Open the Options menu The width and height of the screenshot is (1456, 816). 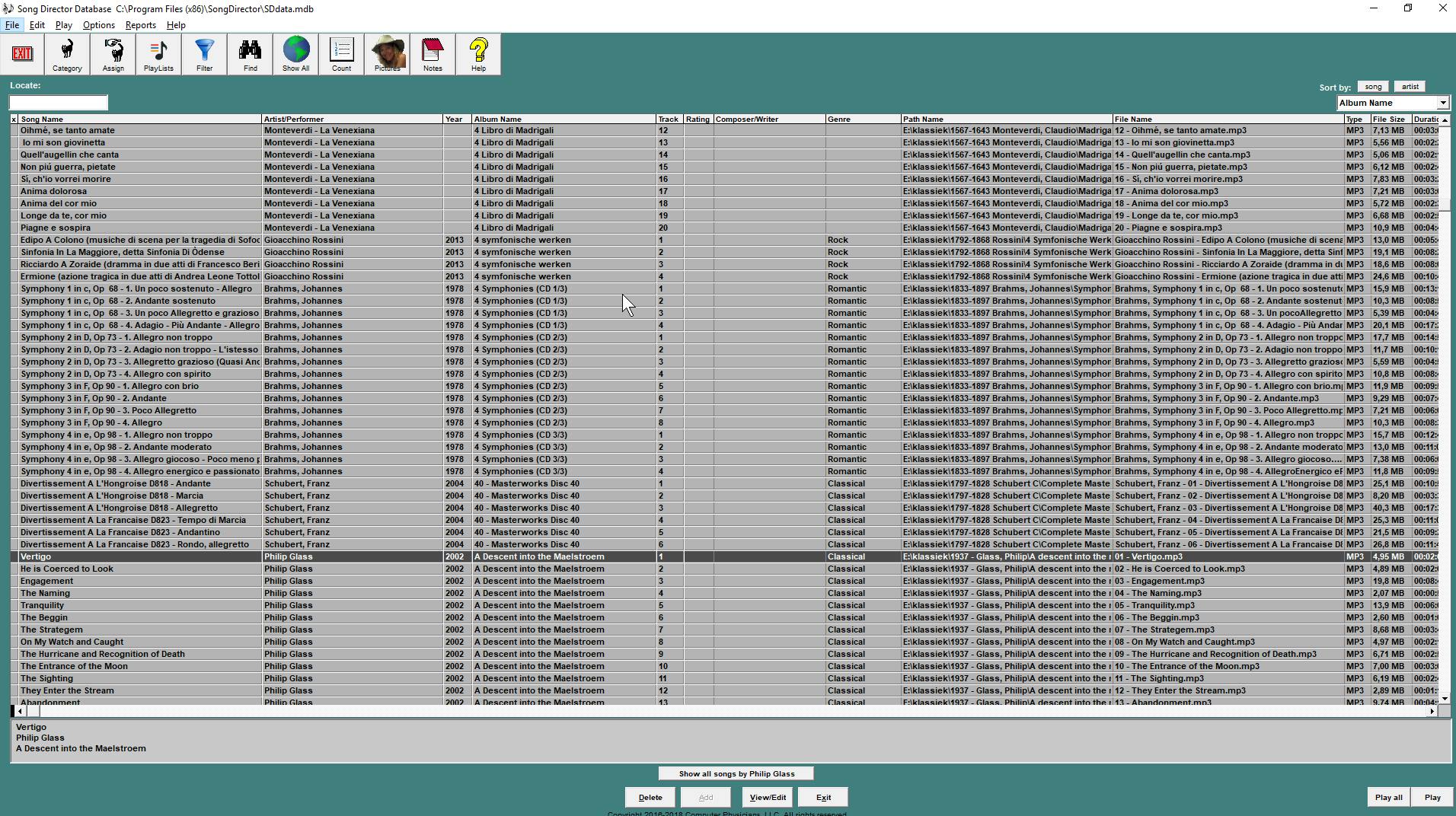coord(99,25)
